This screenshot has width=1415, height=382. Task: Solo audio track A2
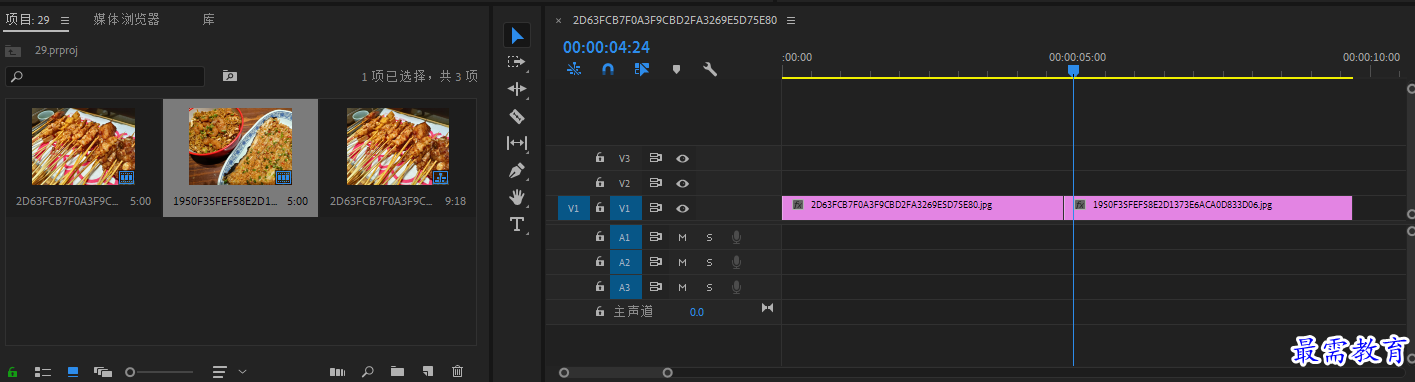(x=709, y=262)
